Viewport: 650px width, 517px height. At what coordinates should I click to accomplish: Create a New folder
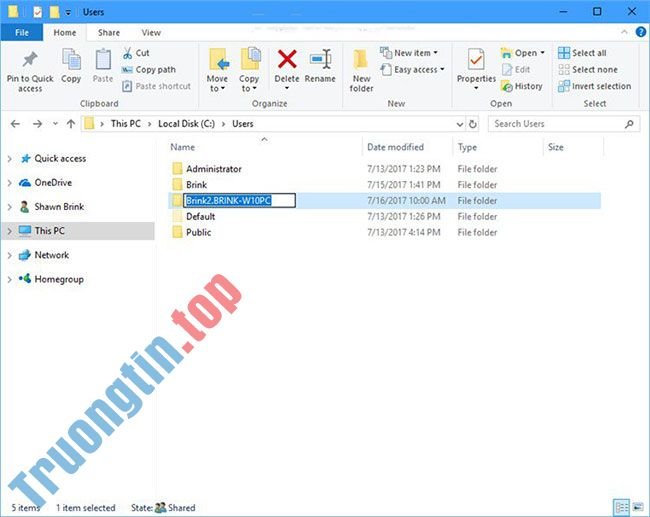[361, 70]
